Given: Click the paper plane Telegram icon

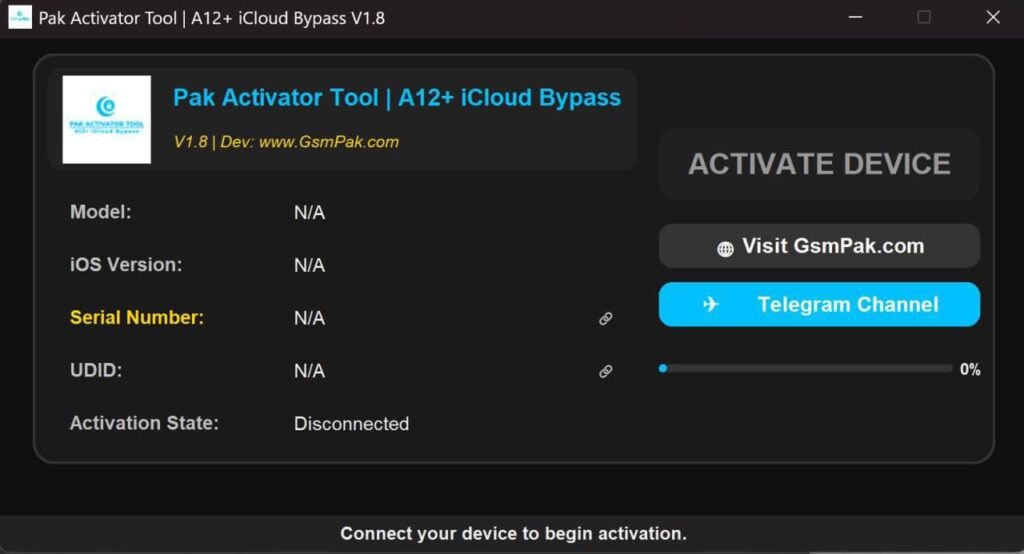Looking at the screenshot, I should [711, 305].
